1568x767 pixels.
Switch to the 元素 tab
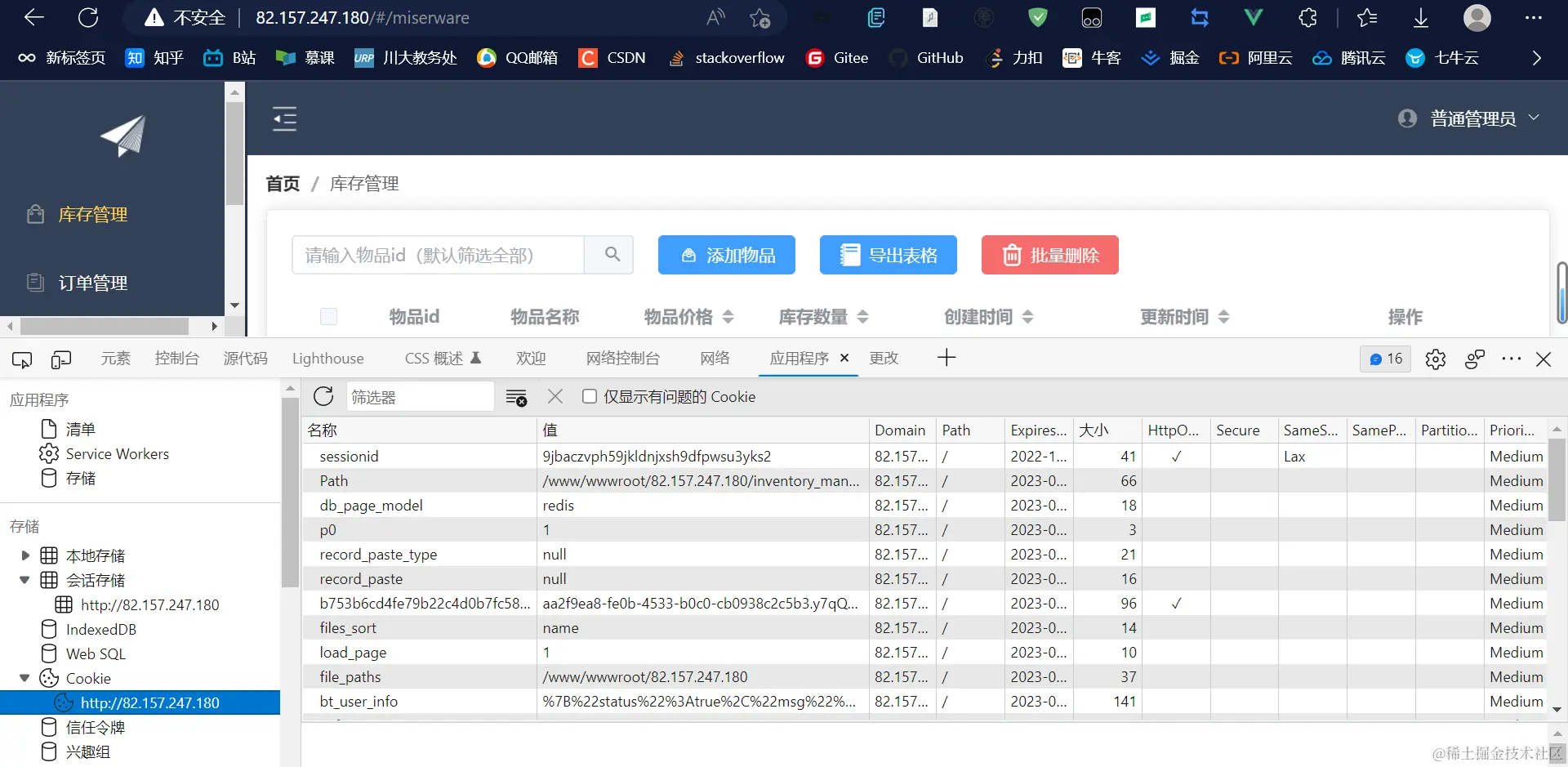click(x=115, y=359)
